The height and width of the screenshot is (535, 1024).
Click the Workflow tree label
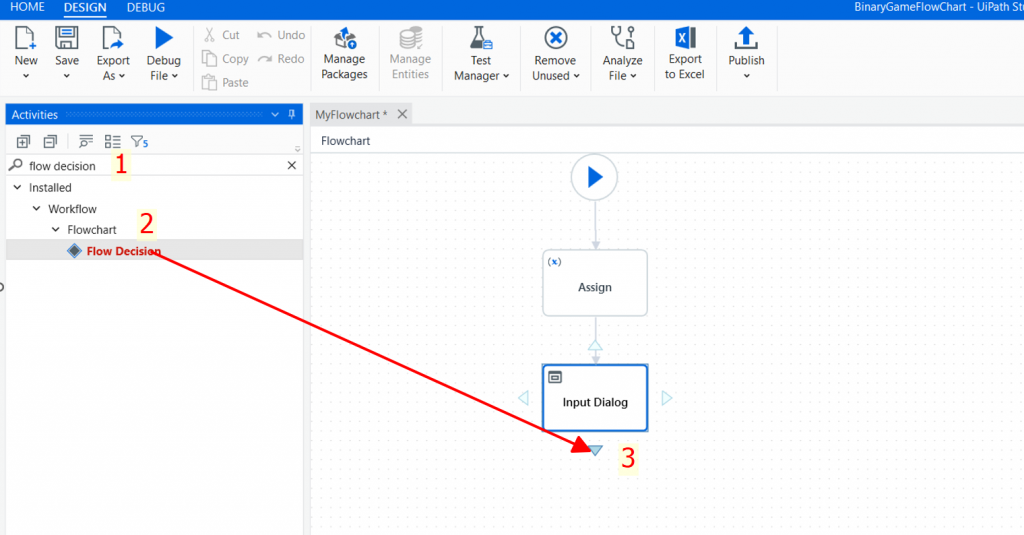coord(72,209)
